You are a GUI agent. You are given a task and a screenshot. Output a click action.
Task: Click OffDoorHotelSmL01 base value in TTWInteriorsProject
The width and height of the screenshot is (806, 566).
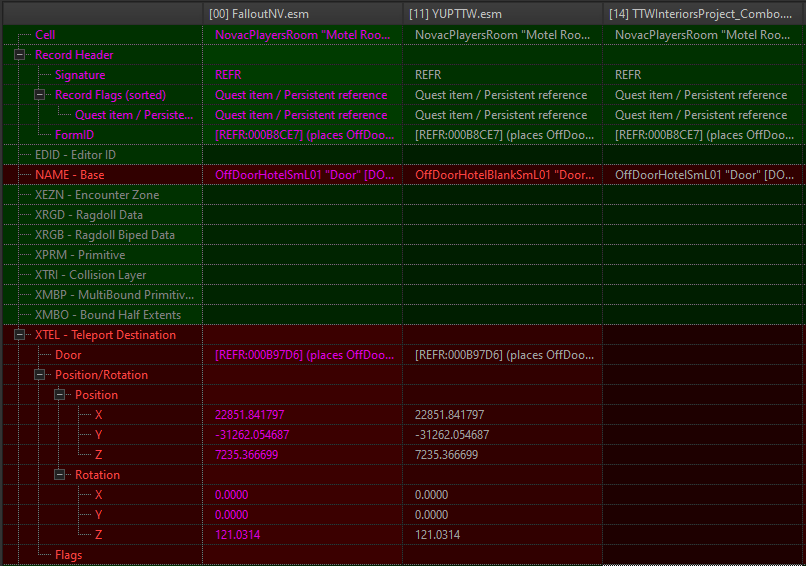[x=704, y=175]
